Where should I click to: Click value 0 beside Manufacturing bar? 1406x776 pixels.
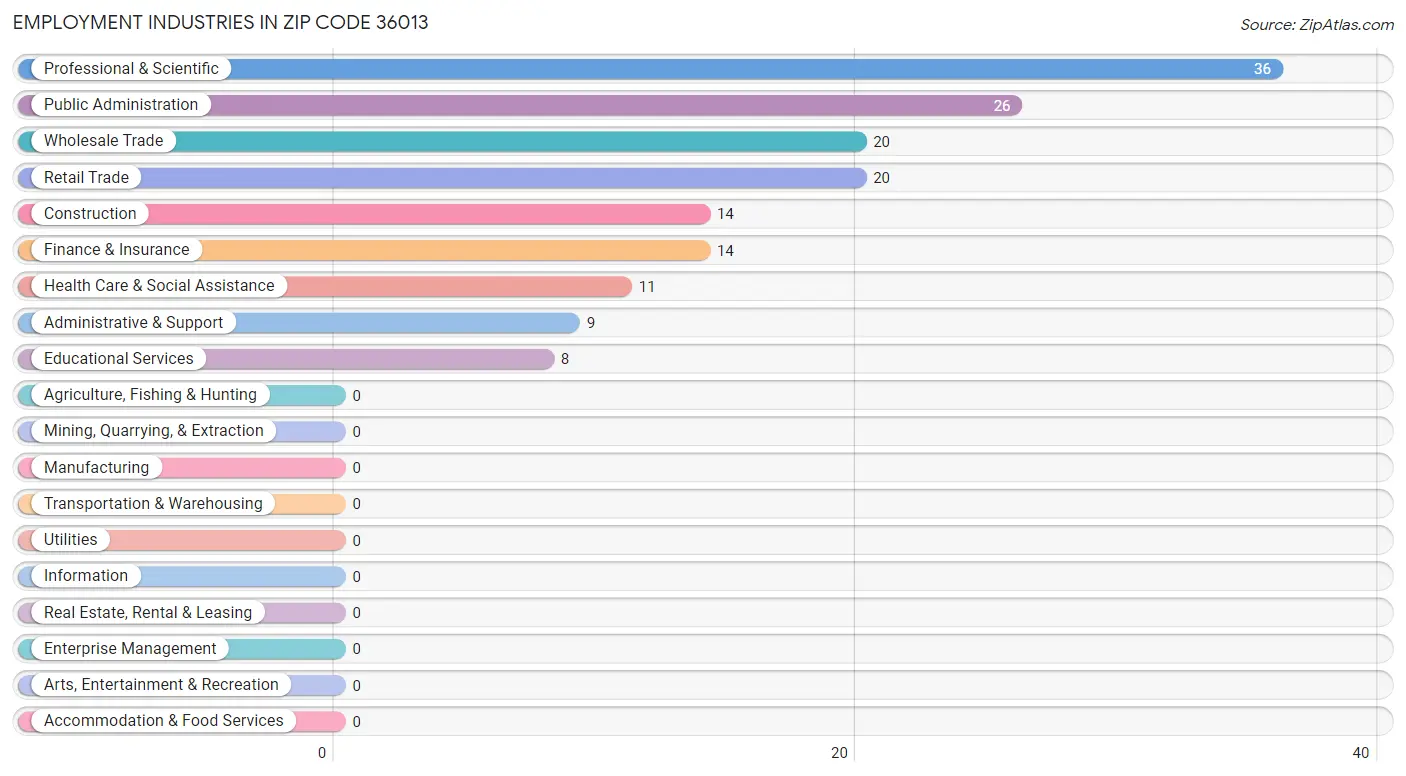356,468
